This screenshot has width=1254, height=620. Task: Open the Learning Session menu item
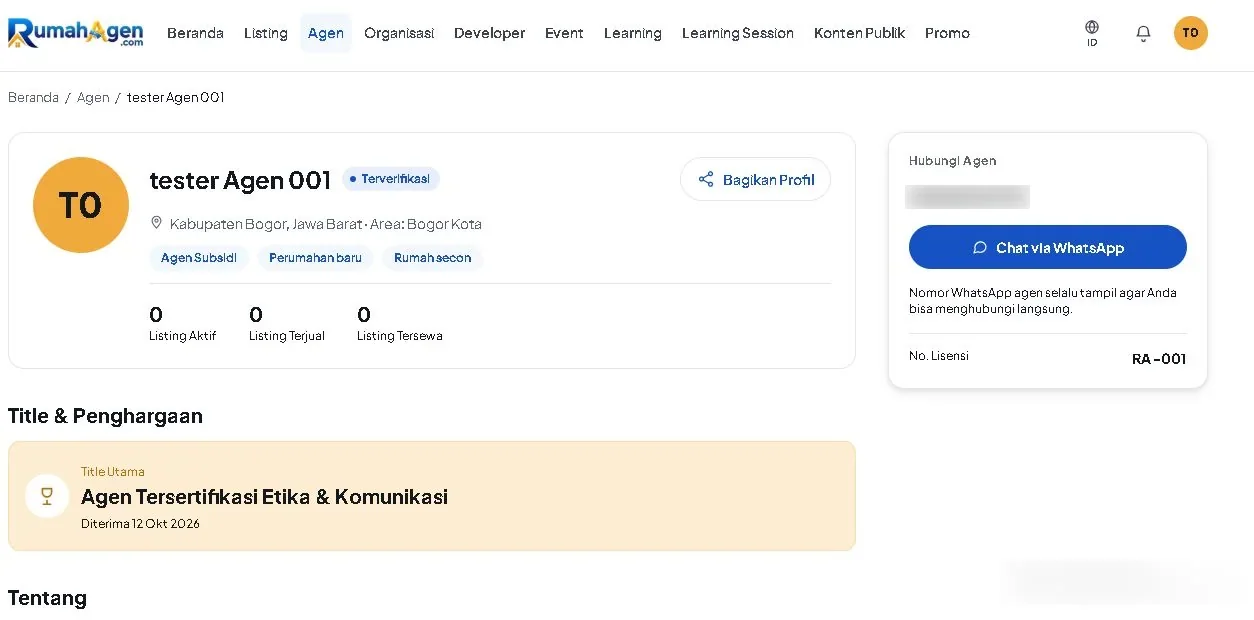pos(738,33)
